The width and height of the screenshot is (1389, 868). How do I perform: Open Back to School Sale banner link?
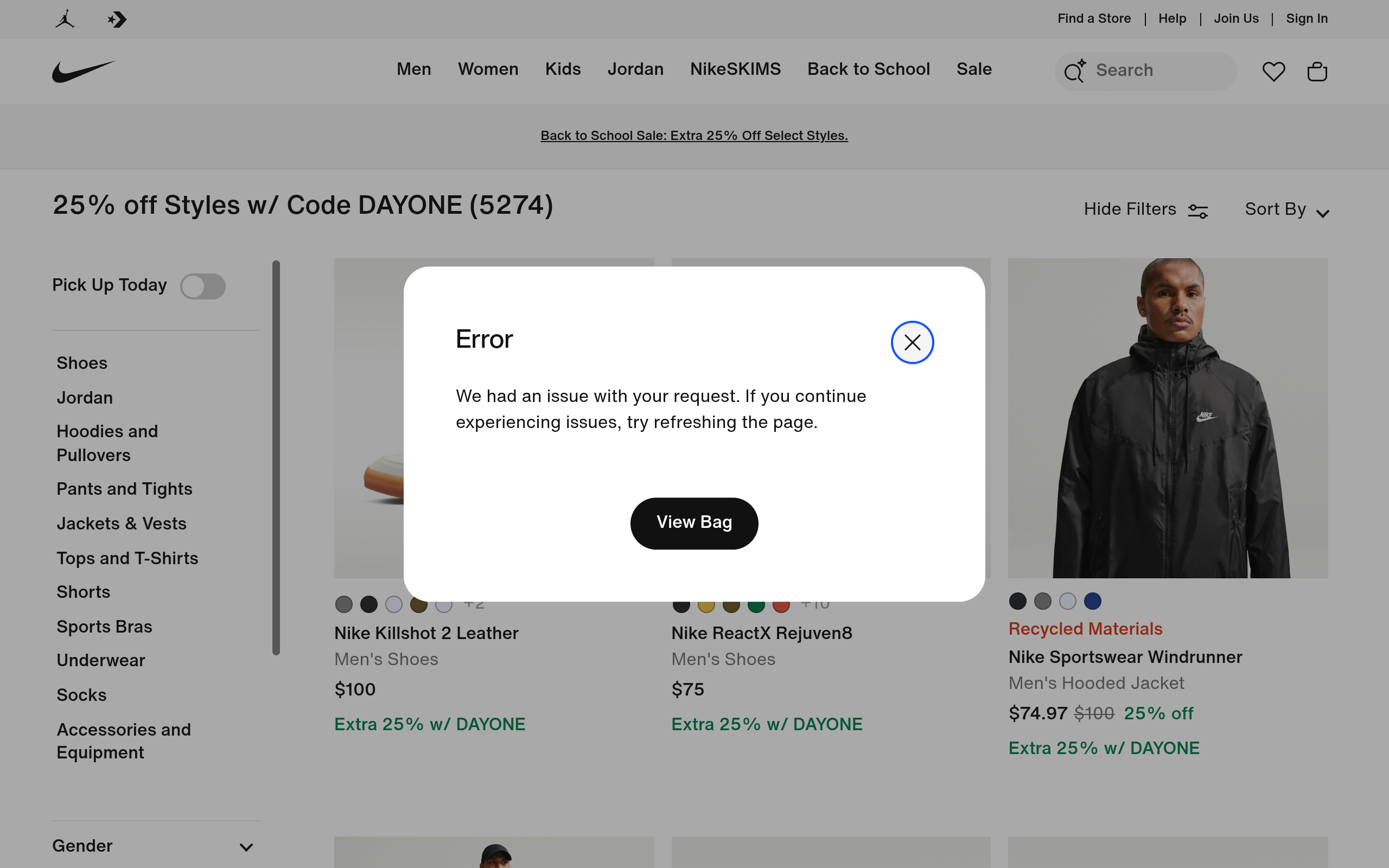pyautogui.click(x=694, y=136)
